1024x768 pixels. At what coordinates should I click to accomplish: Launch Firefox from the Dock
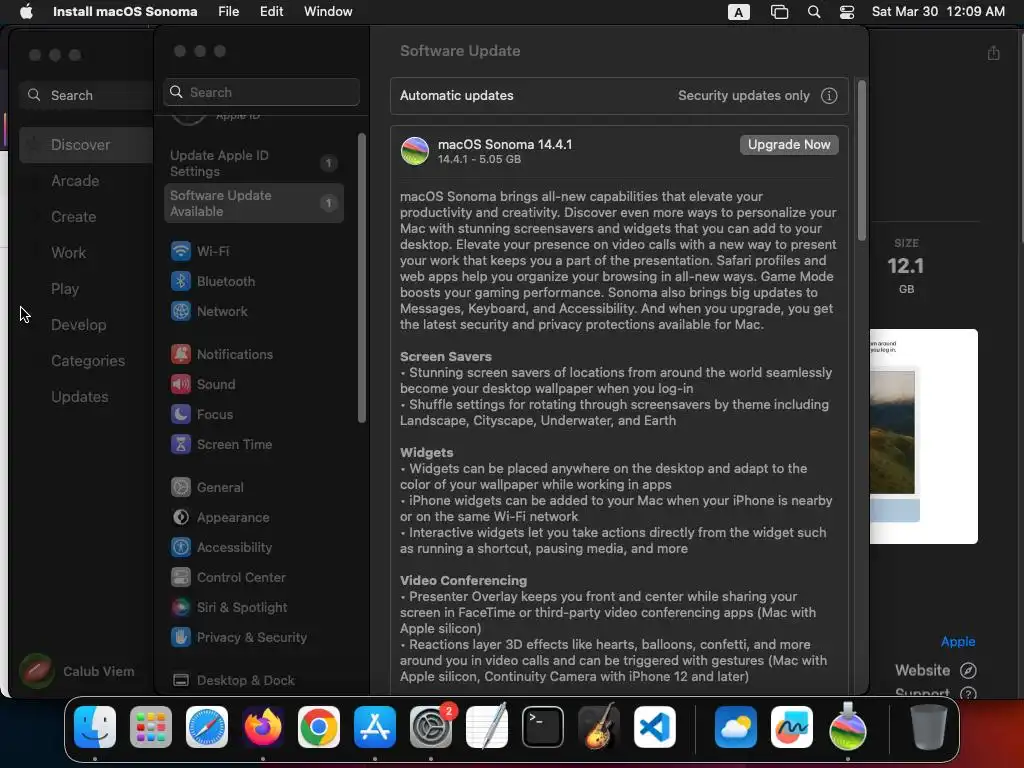tap(263, 727)
